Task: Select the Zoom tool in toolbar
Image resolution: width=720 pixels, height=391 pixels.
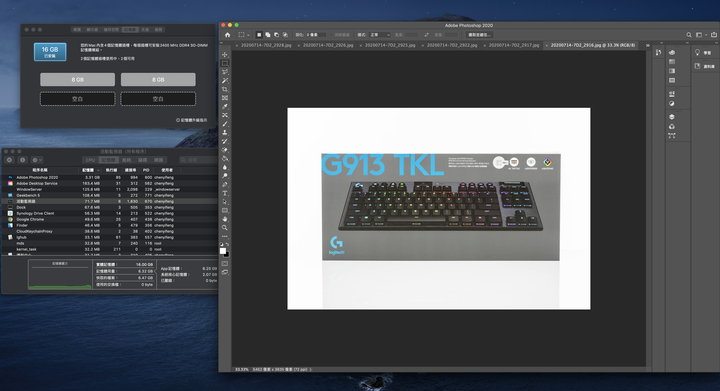Action: pyautogui.click(x=225, y=228)
